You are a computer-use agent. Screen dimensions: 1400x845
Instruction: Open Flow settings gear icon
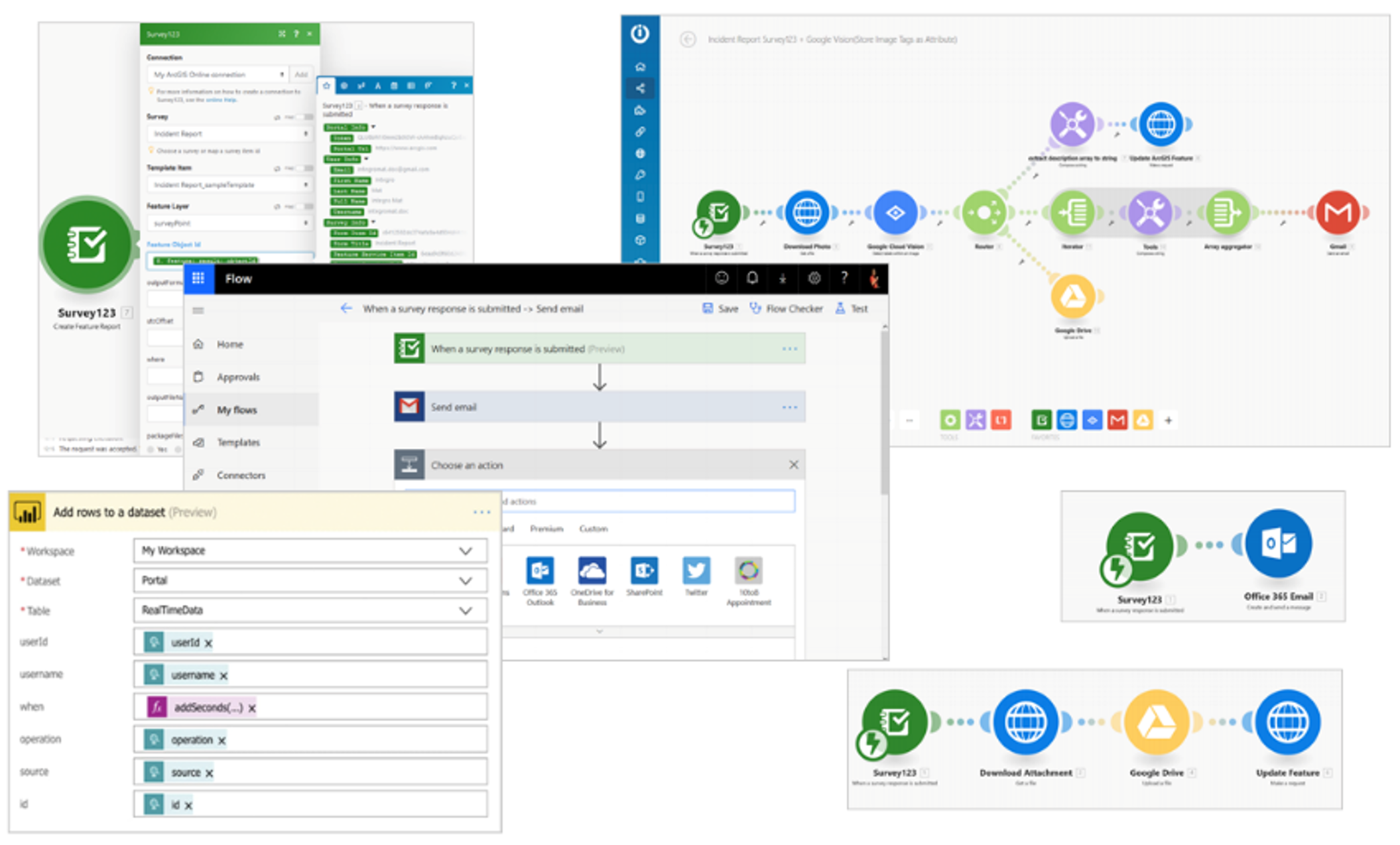pos(814,278)
